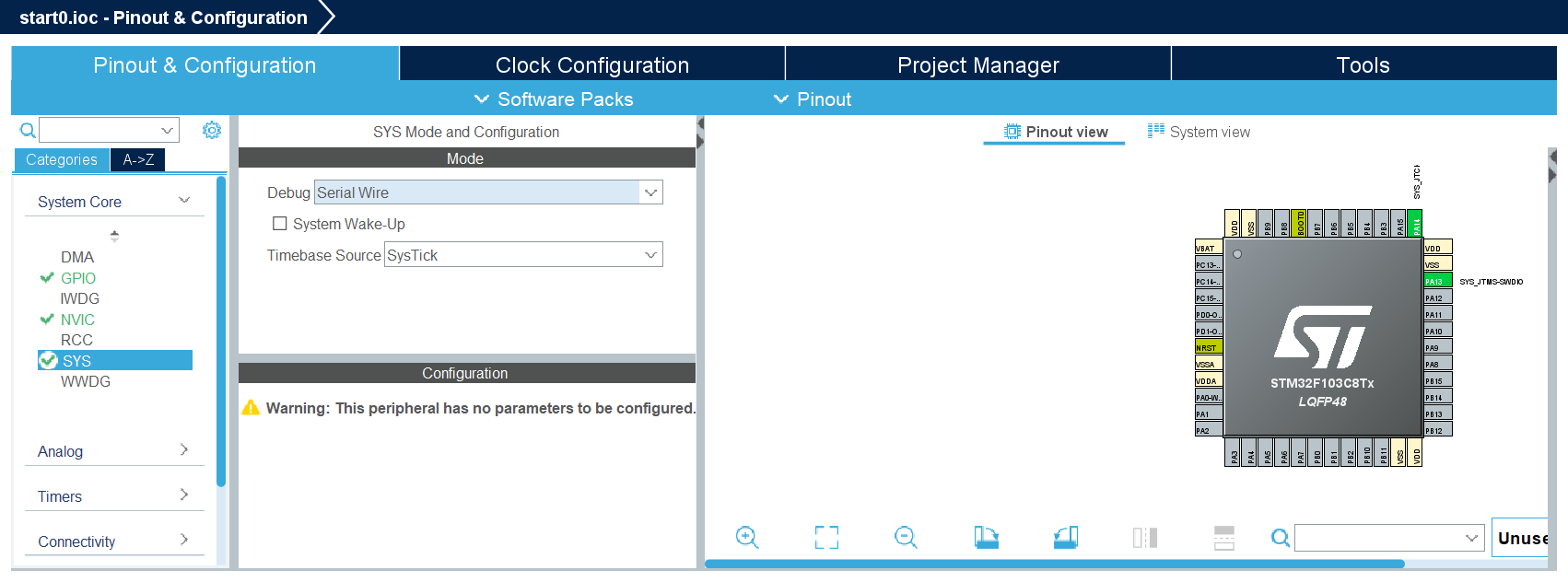The width and height of the screenshot is (1568, 582).
Task: Click the pinout horizontal scrollbar
Action: 1055,564
